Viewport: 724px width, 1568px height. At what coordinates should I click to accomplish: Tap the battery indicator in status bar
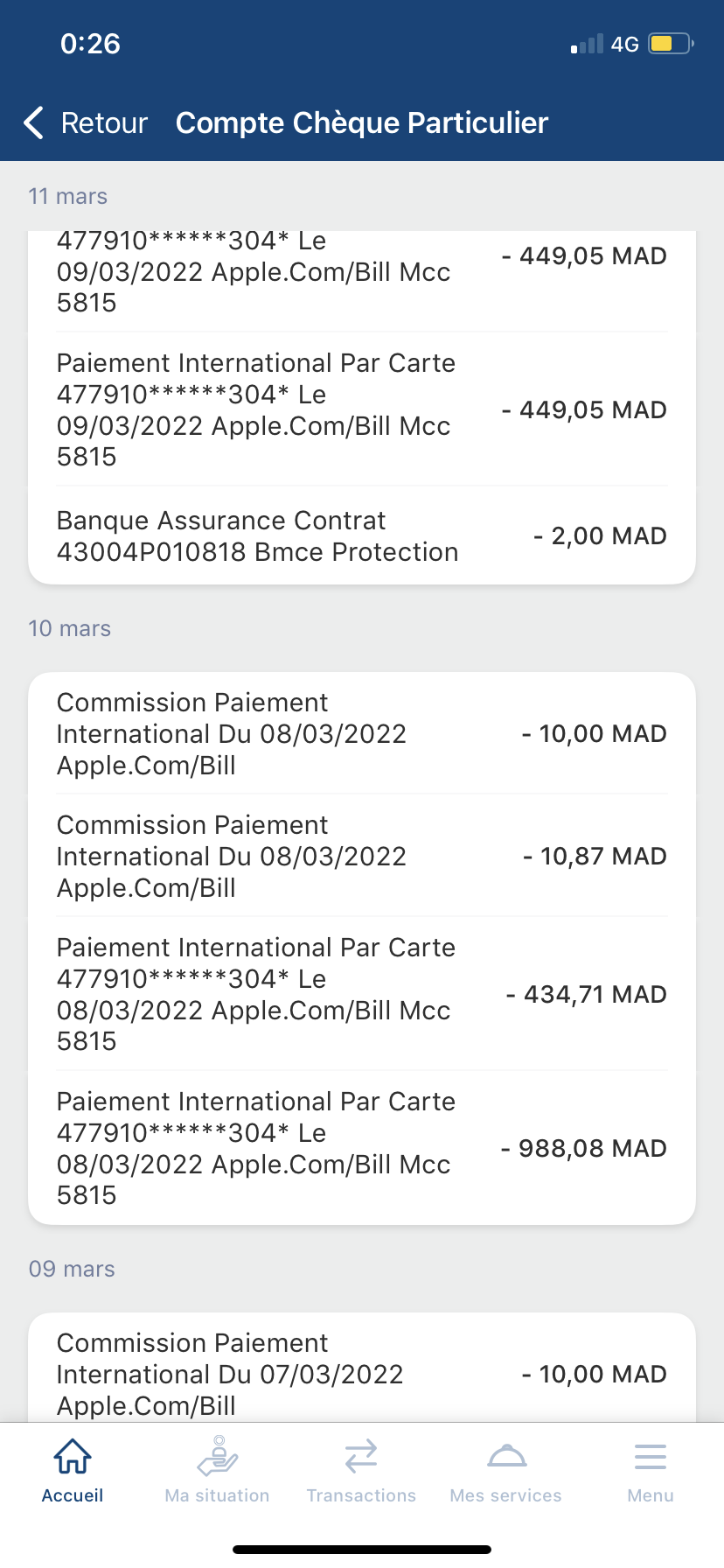[670, 44]
